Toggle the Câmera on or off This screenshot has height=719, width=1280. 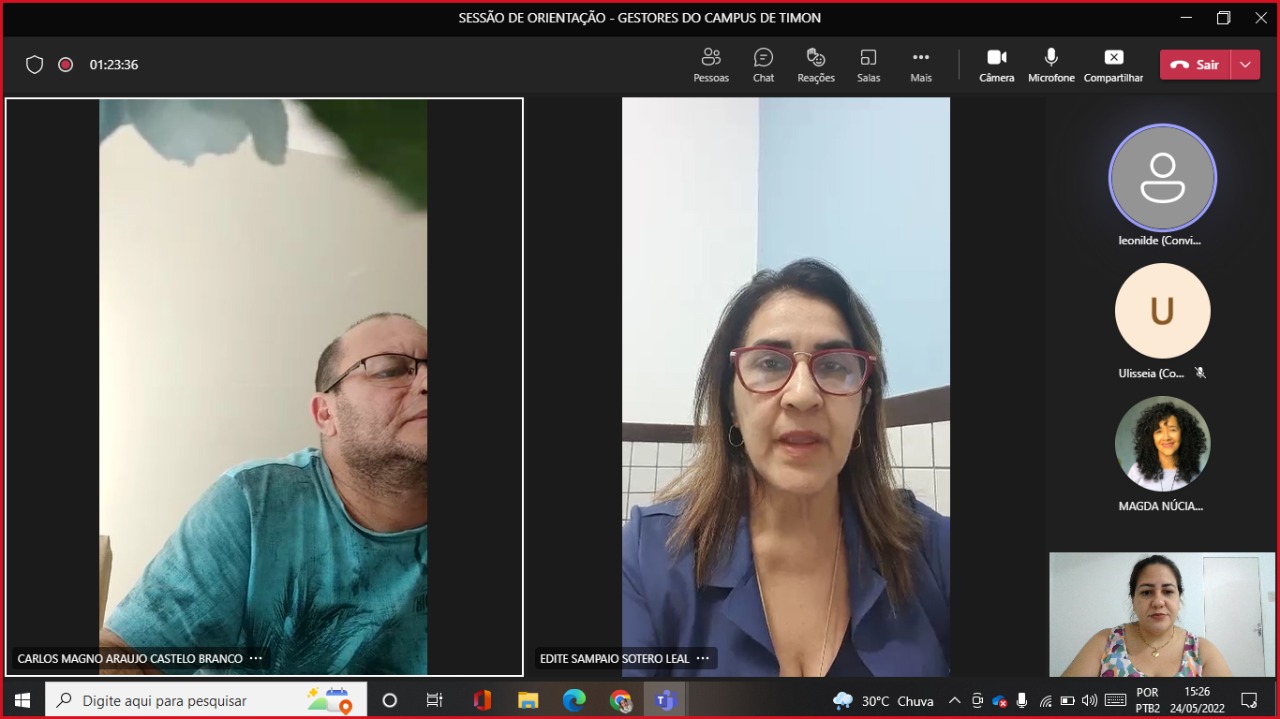point(996,65)
